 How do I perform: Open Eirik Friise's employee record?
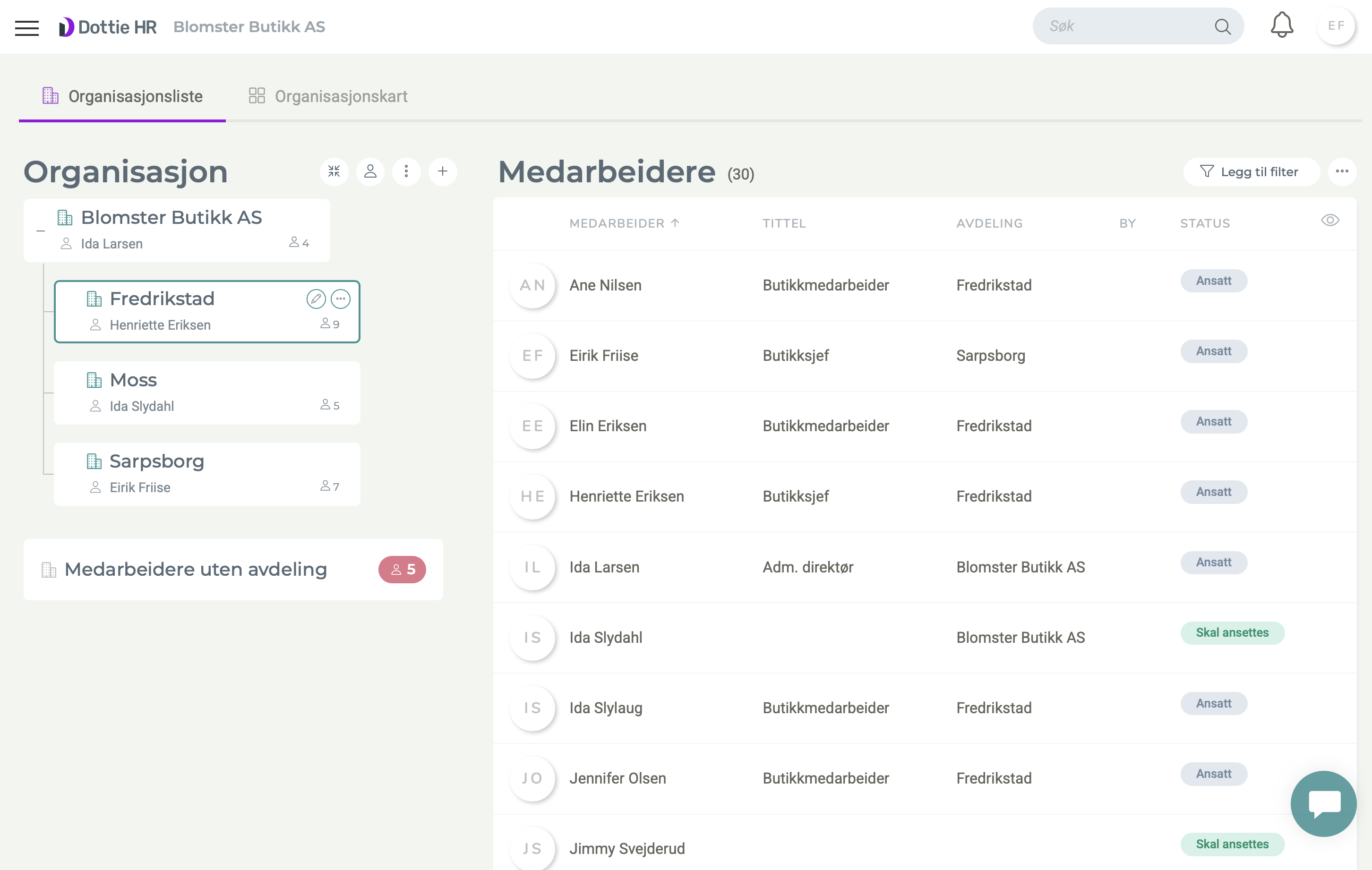pos(604,356)
